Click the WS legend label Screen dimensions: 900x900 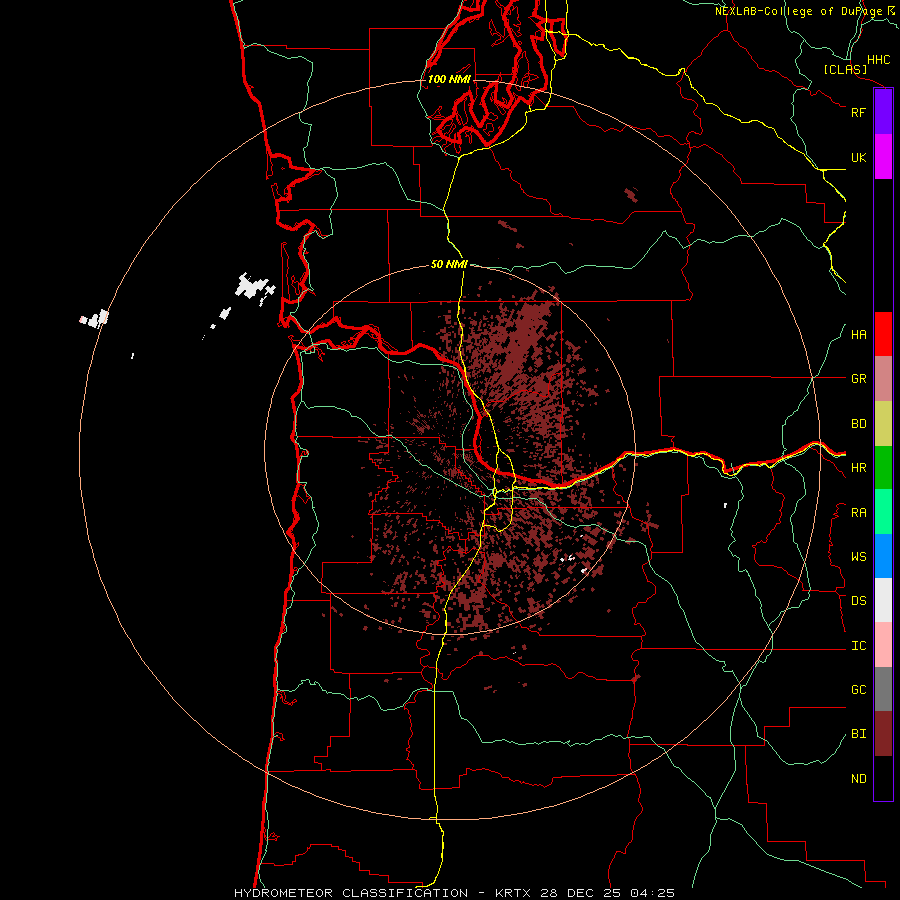point(859,557)
